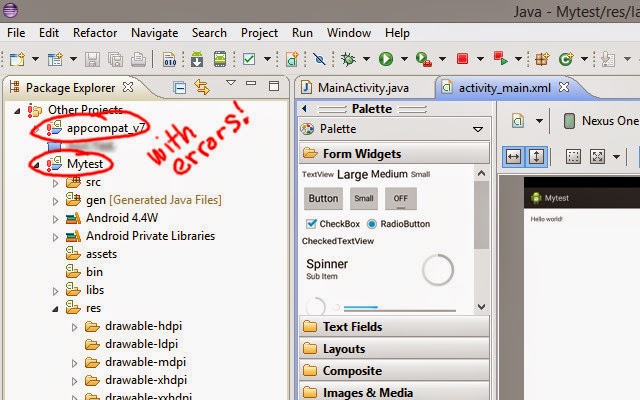
Task: Click the New Java Package icon
Action: 542,60
